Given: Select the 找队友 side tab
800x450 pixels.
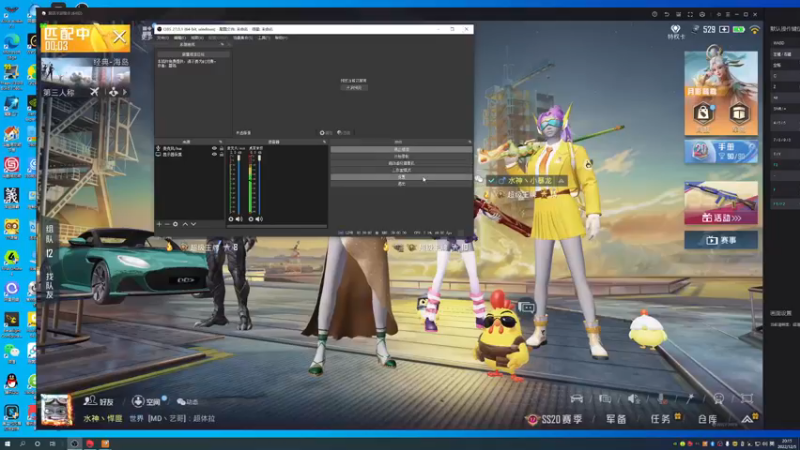Looking at the screenshot, I should click(49, 285).
